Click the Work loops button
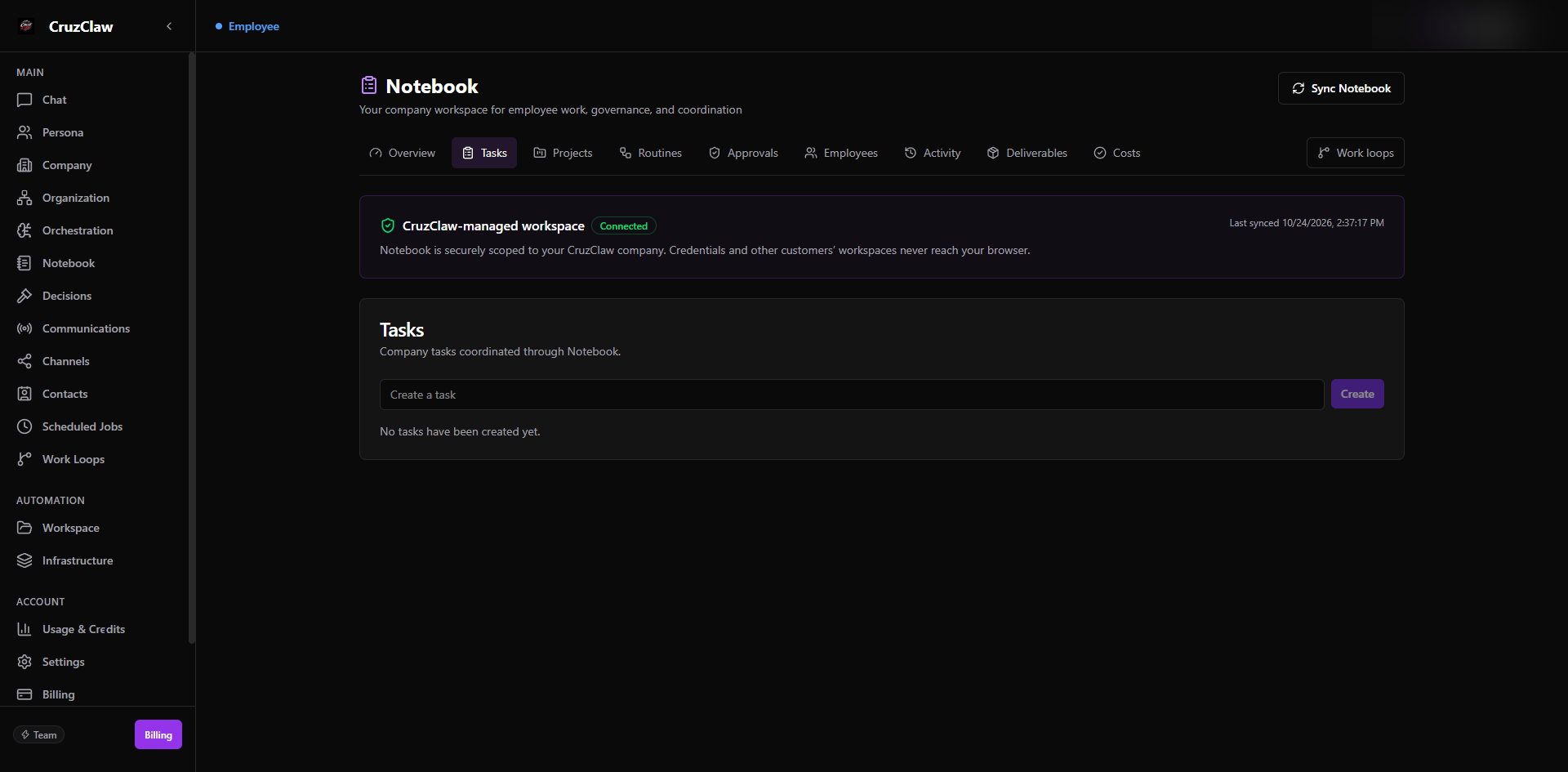This screenshot has width=1568, height=772. point(1356,153)
